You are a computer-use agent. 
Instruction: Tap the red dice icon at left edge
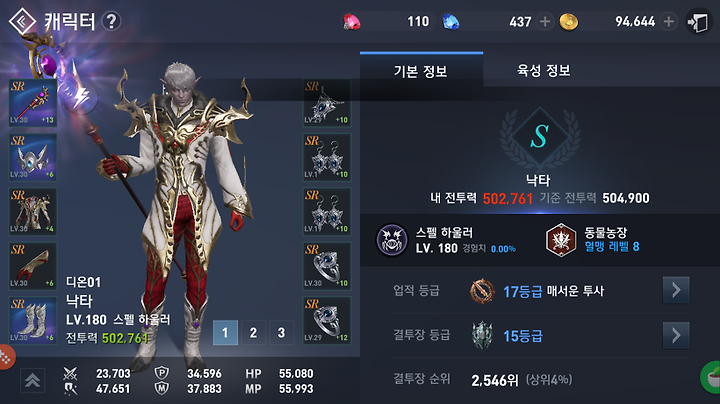tap(6, 358)
